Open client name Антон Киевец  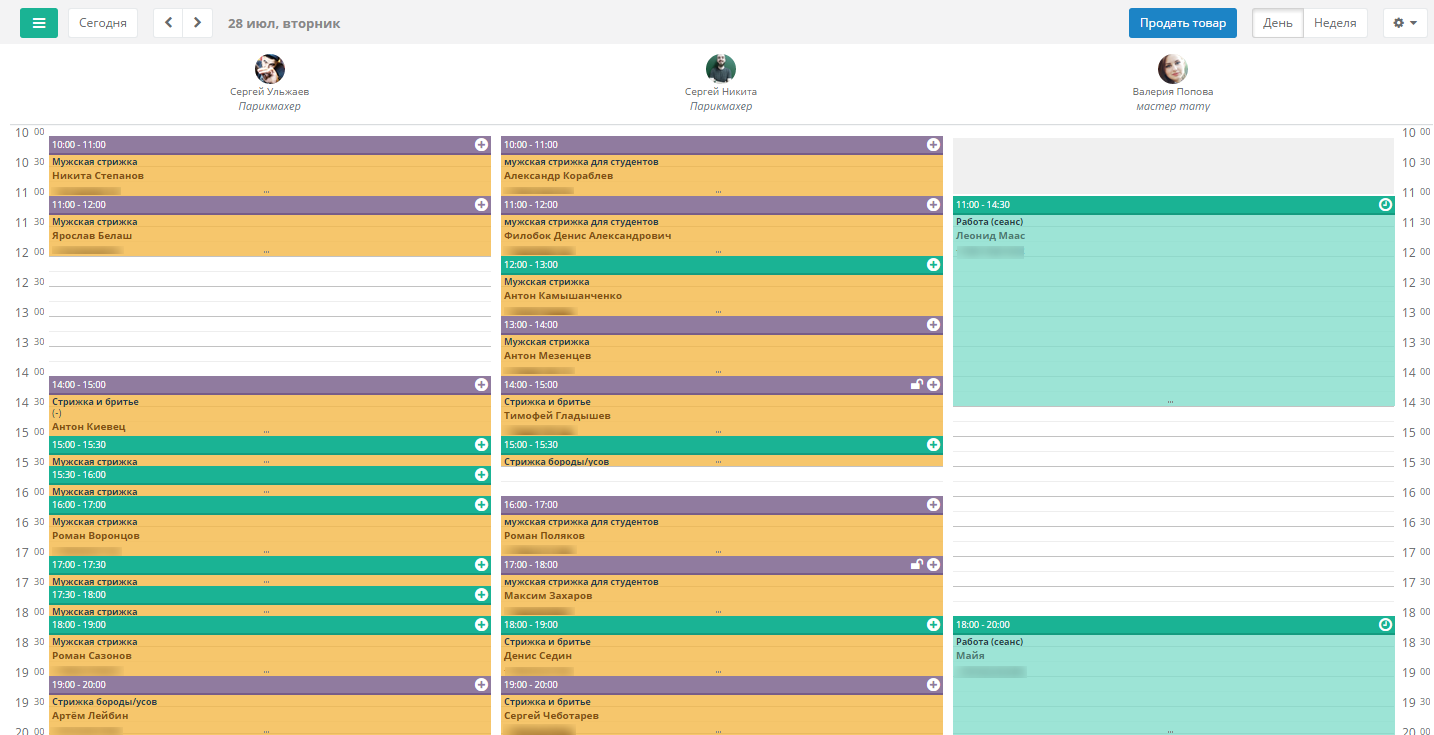coord(89,426)
